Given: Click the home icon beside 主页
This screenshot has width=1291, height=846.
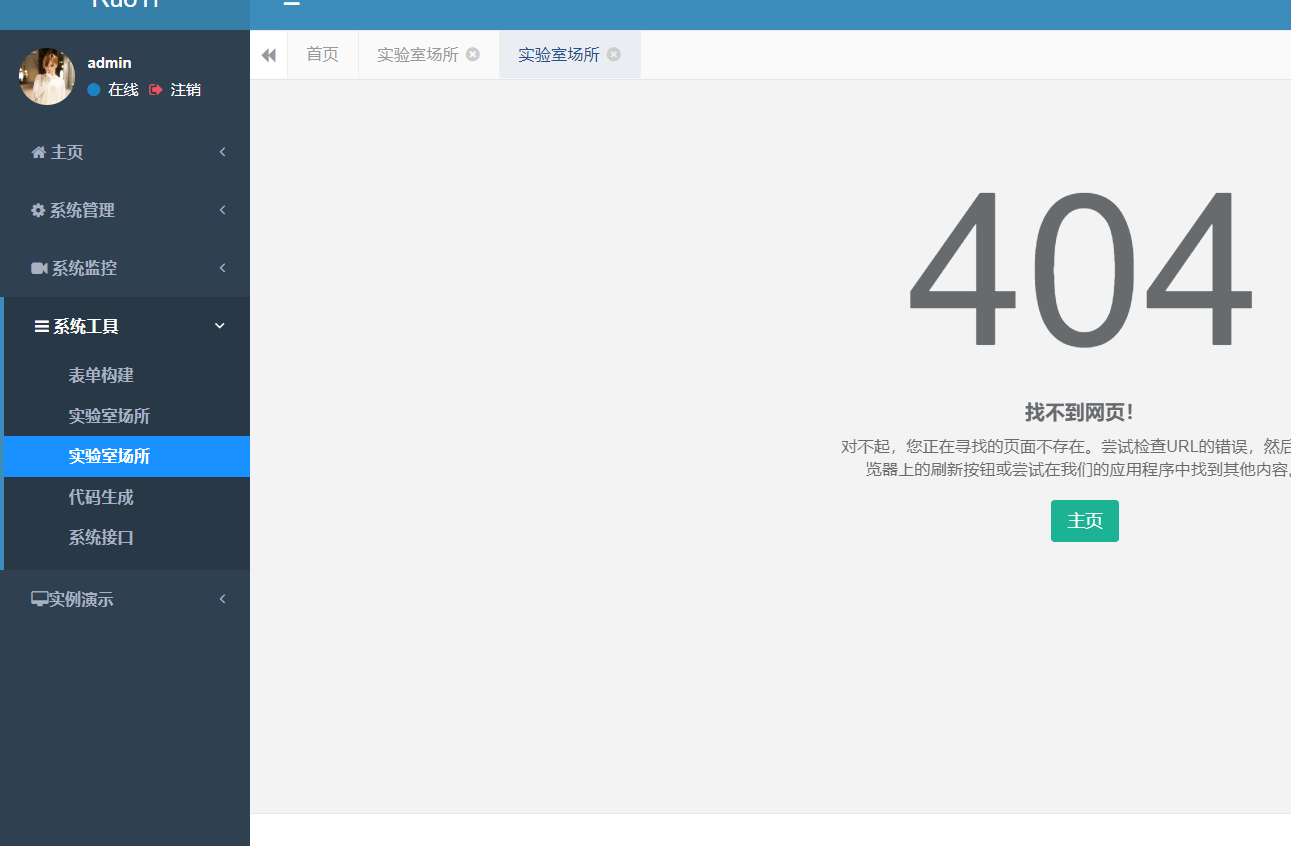Looking at the screenshot, I should 38,152.
